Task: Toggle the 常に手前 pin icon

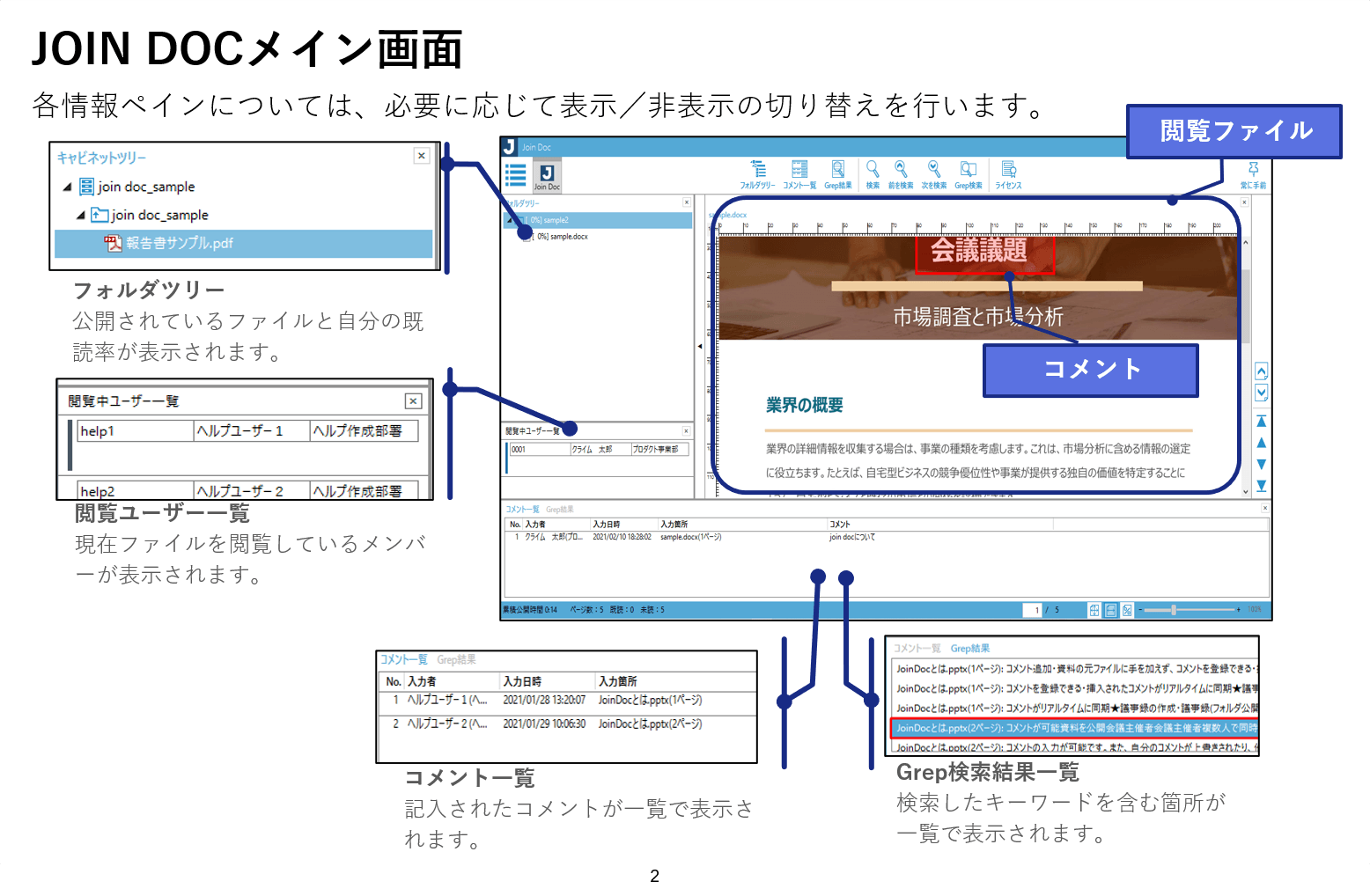Action: pos(1253,172)
